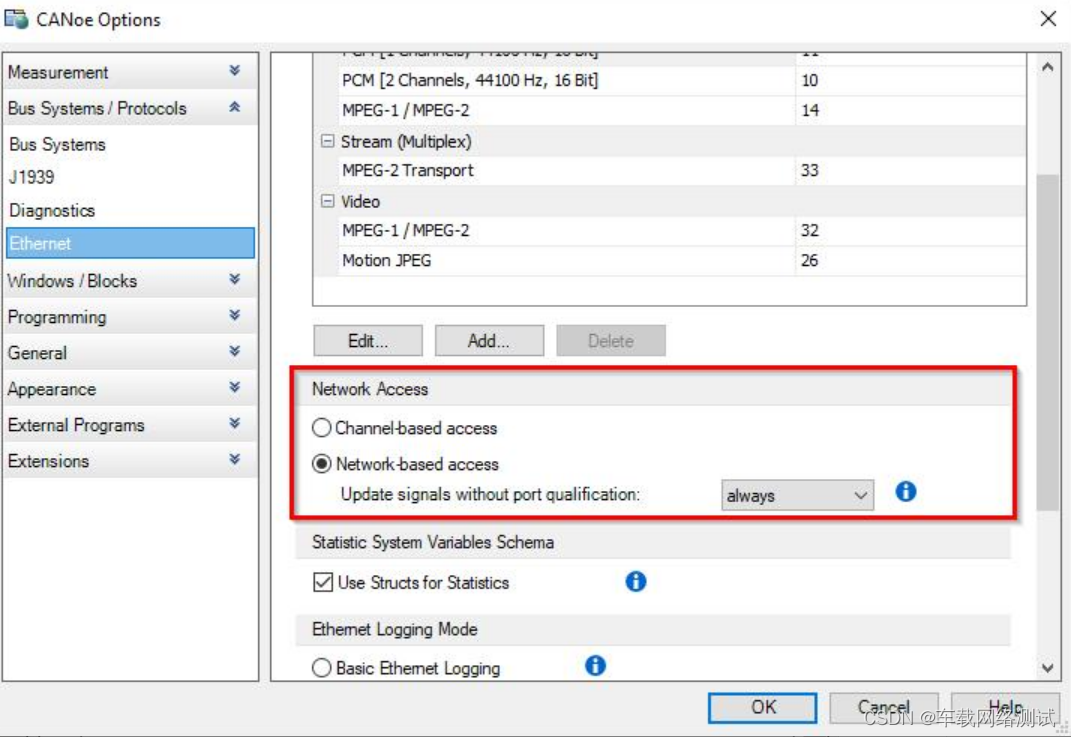The width and height of the screenshot is (1071, 737).
Task: Confirm with the OK button
Action: (x=762, y=708)
